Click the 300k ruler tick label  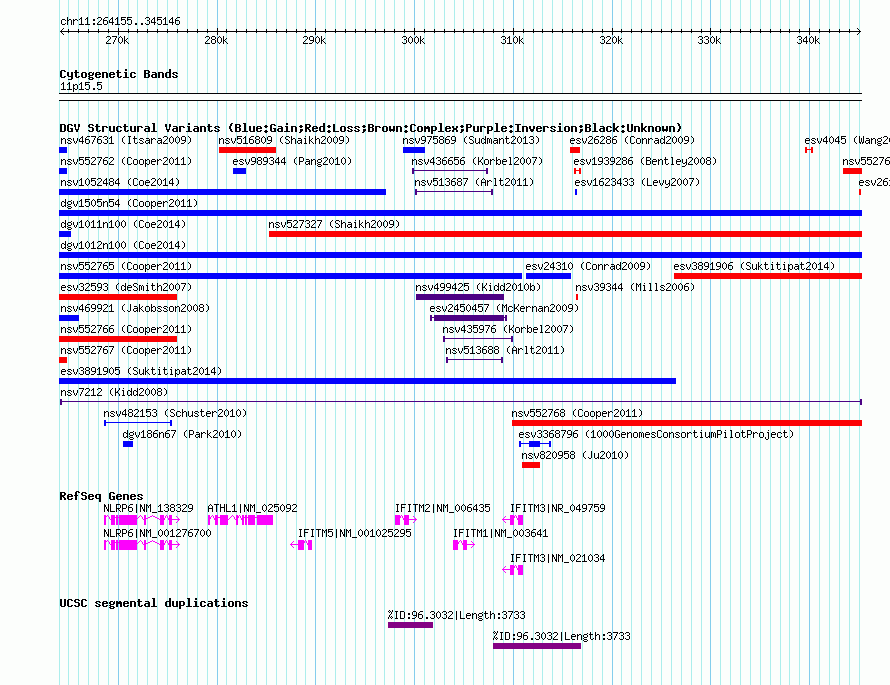coord(413,40)
